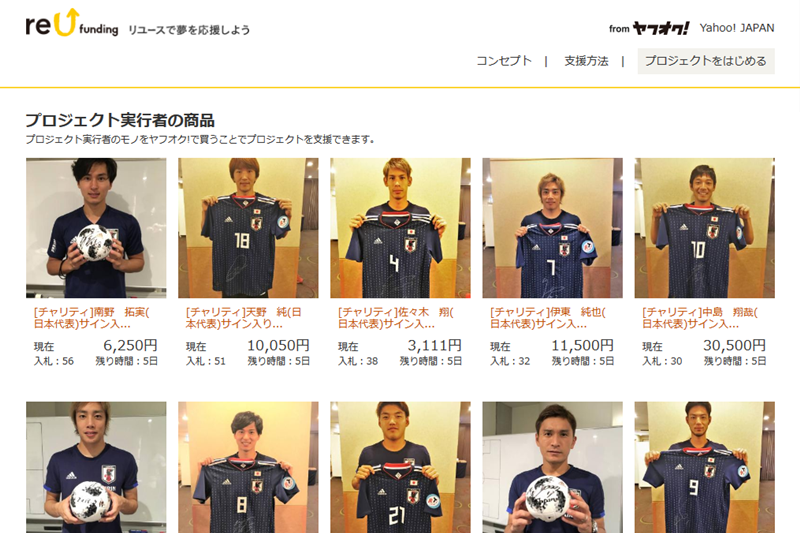Click the reU funding logo
Screen dimensions: 800x533
point(72,23)
